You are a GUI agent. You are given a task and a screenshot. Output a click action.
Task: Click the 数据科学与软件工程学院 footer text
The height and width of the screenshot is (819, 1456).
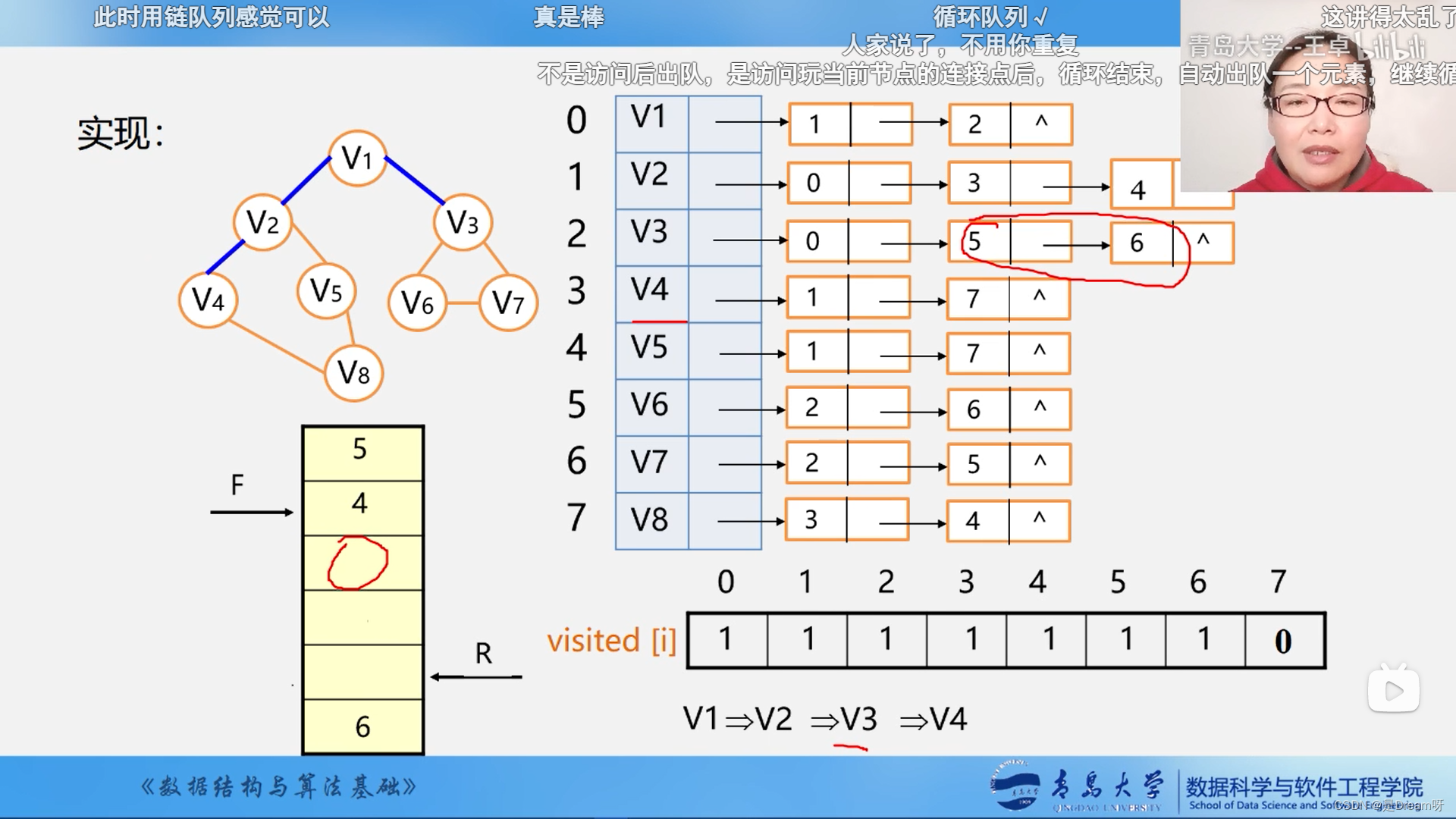(x=1304, y=787)
